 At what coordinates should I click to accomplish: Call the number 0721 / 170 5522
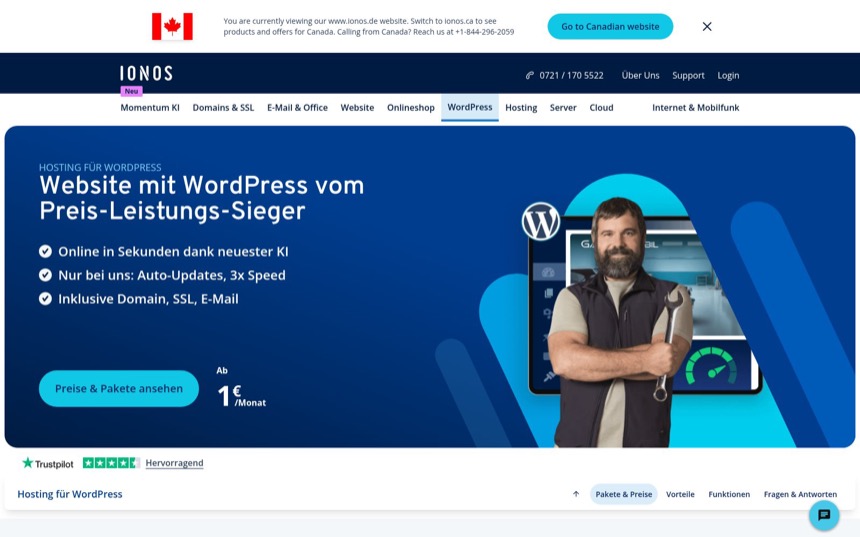pos(571,76)
